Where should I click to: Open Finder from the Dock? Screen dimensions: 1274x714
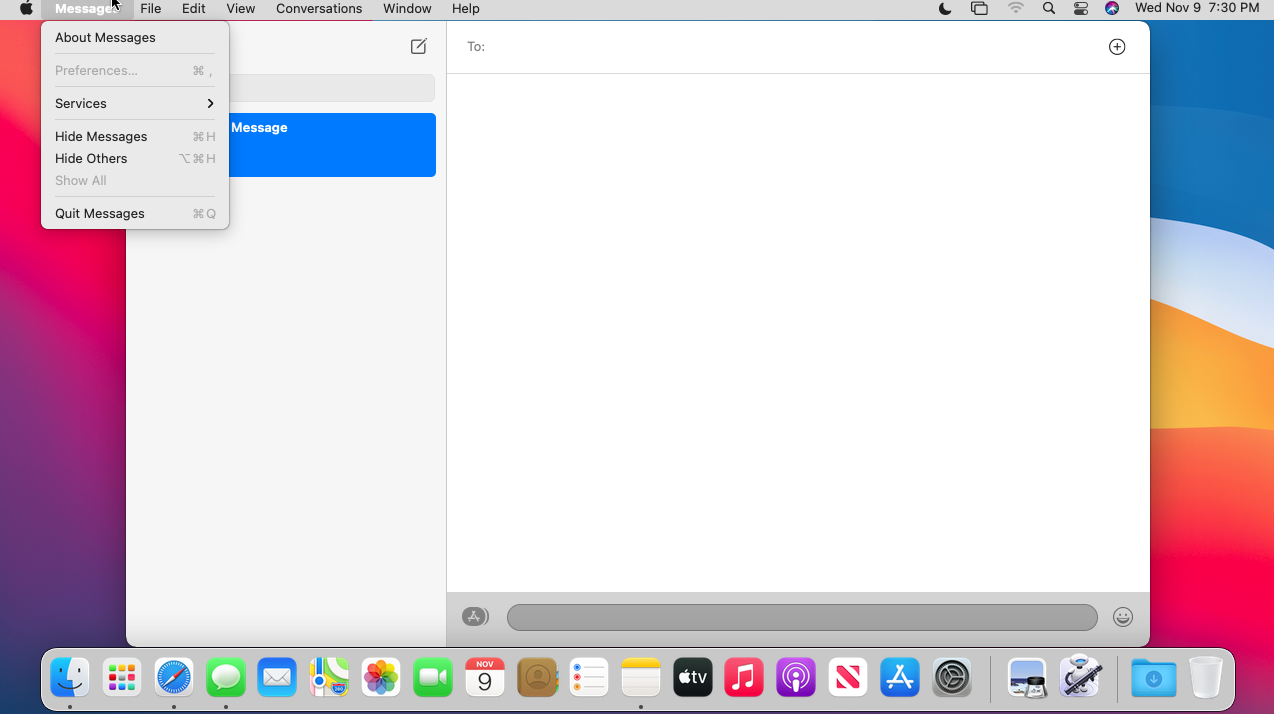70,678
